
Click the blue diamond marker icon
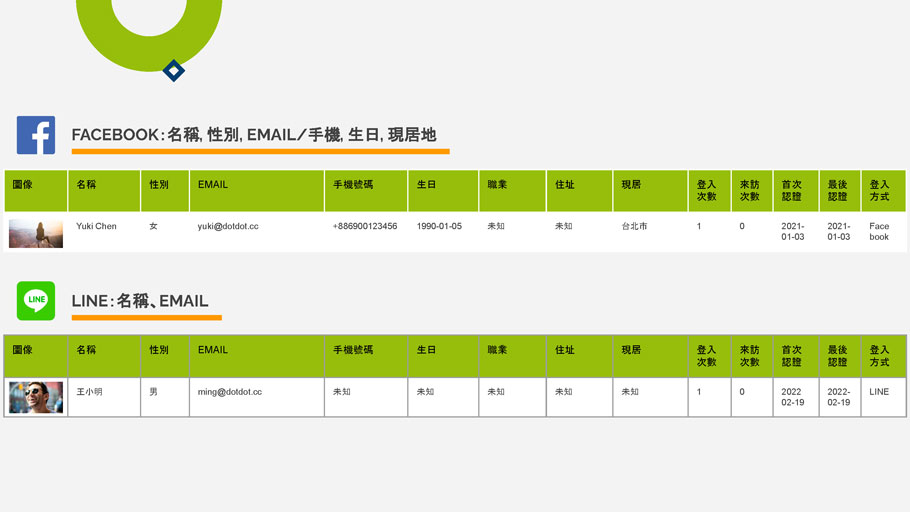click(174, 71)
